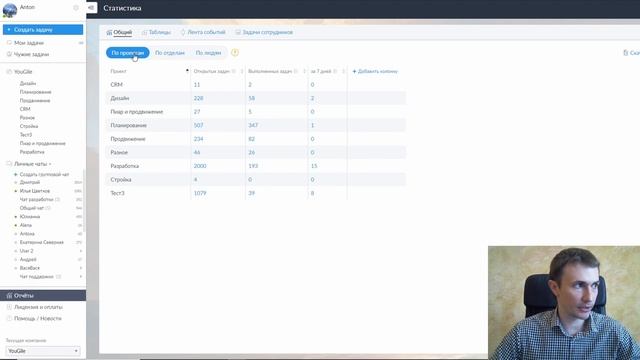
Task: Open chat with Илья Цветков
Action: [35, 191]
